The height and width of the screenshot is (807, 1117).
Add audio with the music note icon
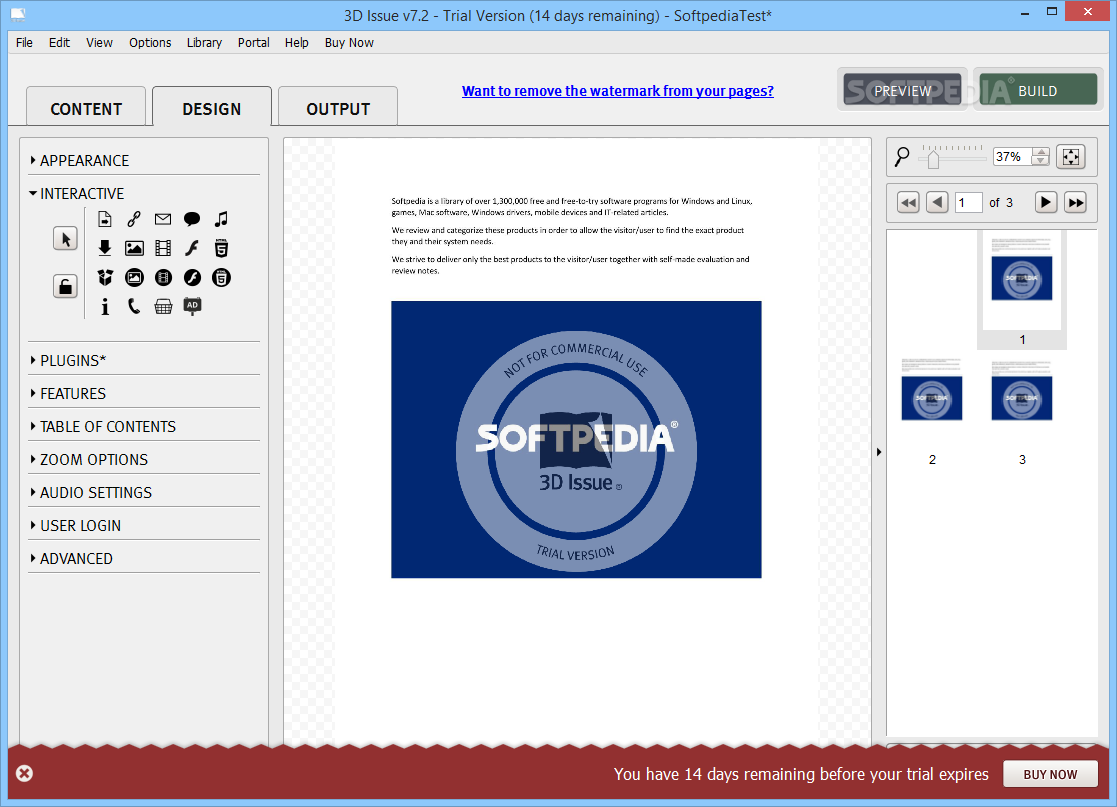[x=222, y=219]
